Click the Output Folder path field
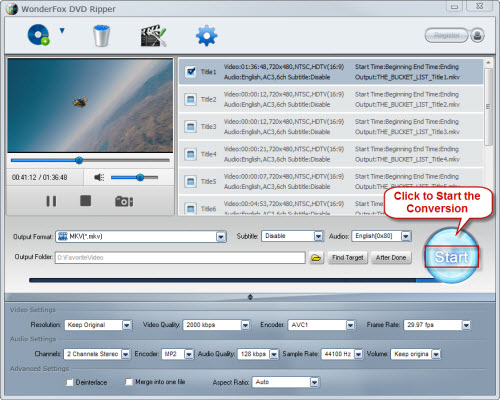500x400 pixels. 180,257
